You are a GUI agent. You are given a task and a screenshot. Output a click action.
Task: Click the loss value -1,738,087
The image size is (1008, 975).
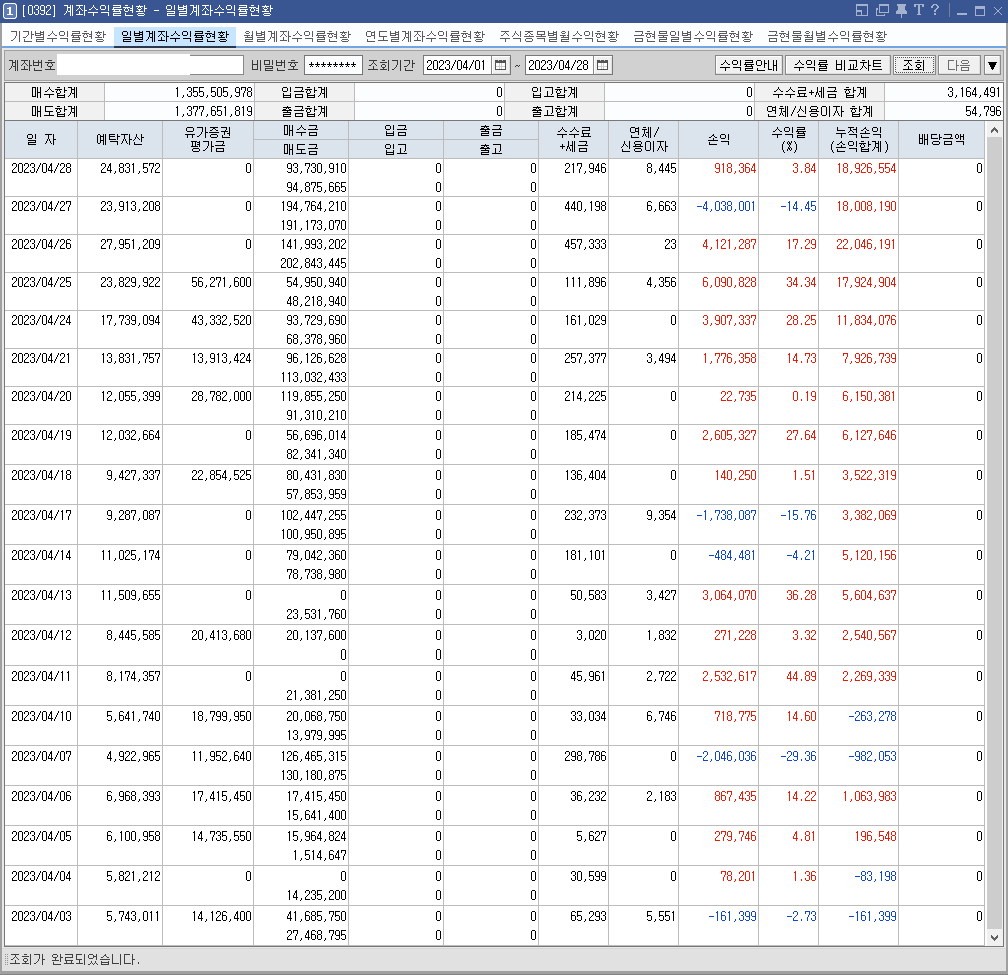726,515
